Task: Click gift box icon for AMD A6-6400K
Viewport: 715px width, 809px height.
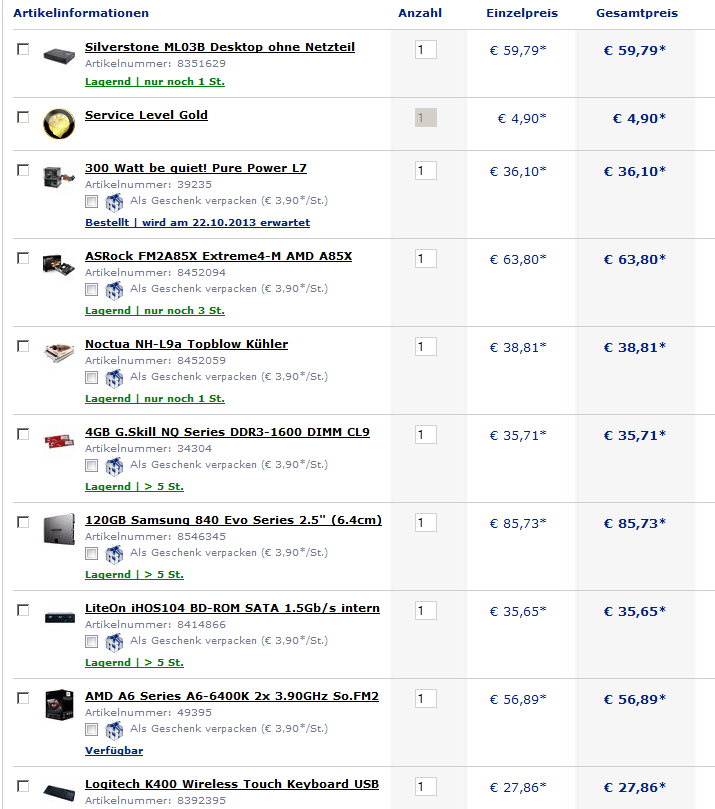Action: [x=114, y=730]
